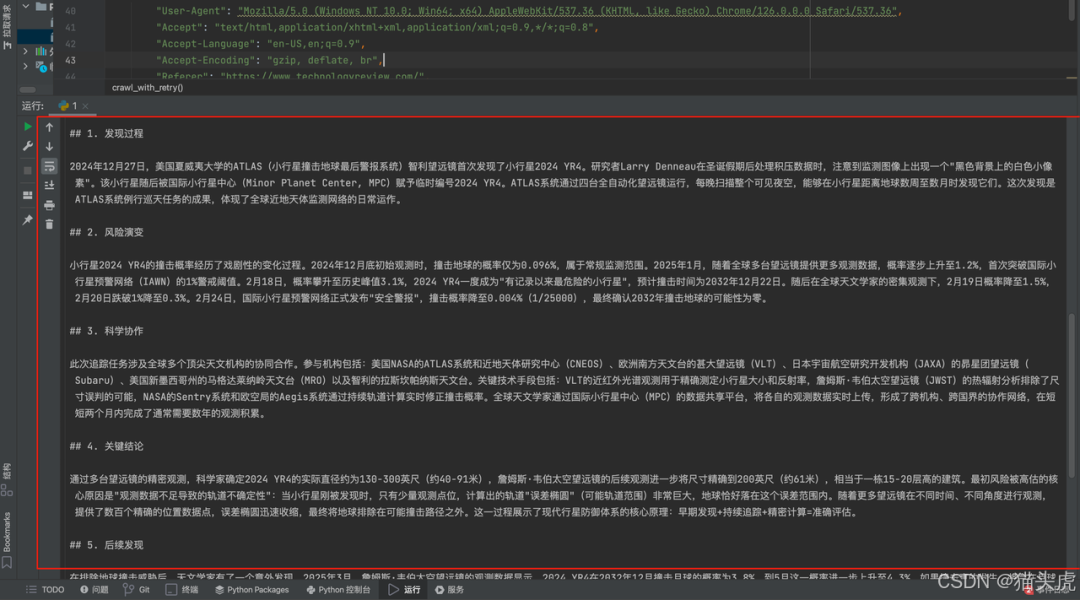Click the heading '## 2. 风险演变' in the console
1080x600 pixels.
pos(106,232)
